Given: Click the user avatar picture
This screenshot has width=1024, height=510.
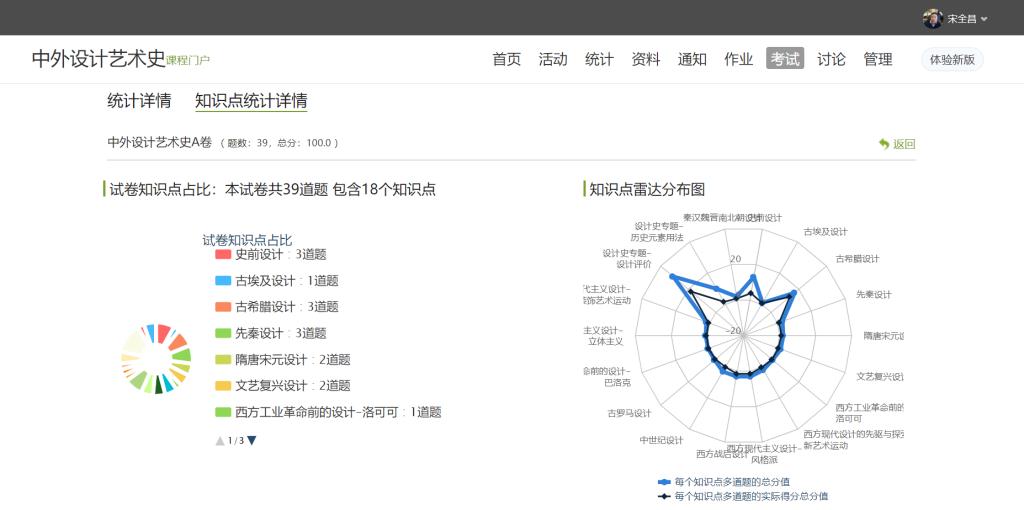Looking at the screenshot, I should (932, 18).
